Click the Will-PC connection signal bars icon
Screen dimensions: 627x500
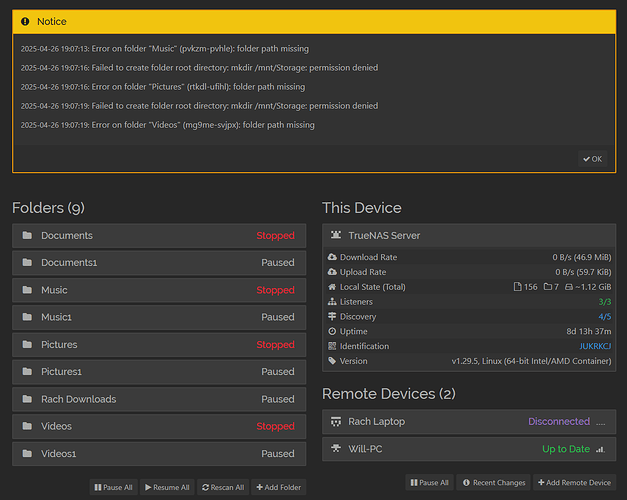(x=600, y=449)
